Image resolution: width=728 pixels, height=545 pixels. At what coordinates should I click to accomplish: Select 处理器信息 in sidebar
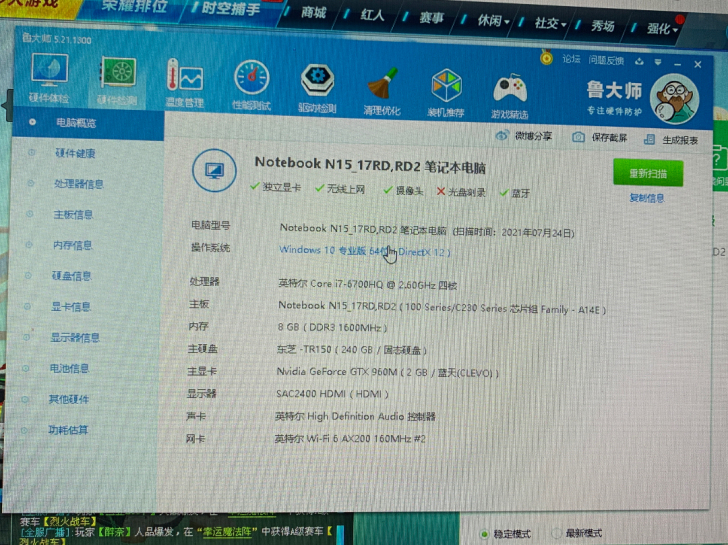pyautogui.click(x=79, y=184)
